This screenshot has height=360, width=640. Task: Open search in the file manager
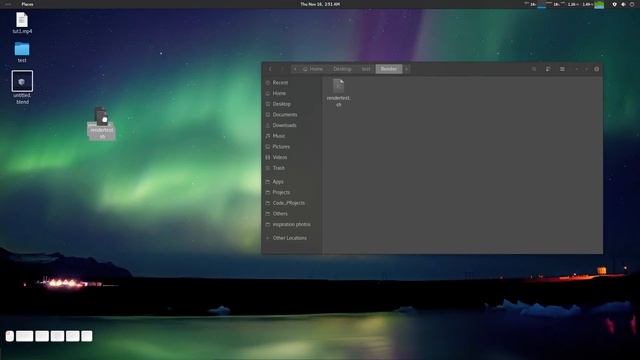534,69
